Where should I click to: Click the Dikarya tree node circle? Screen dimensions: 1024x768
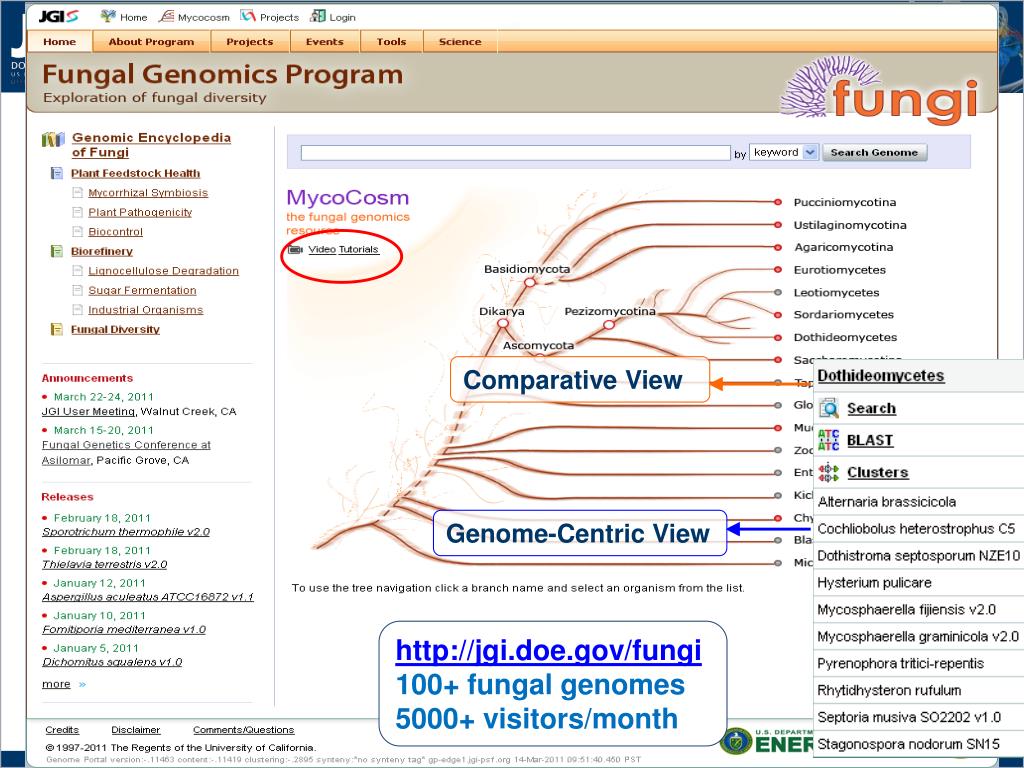[503, 323]
